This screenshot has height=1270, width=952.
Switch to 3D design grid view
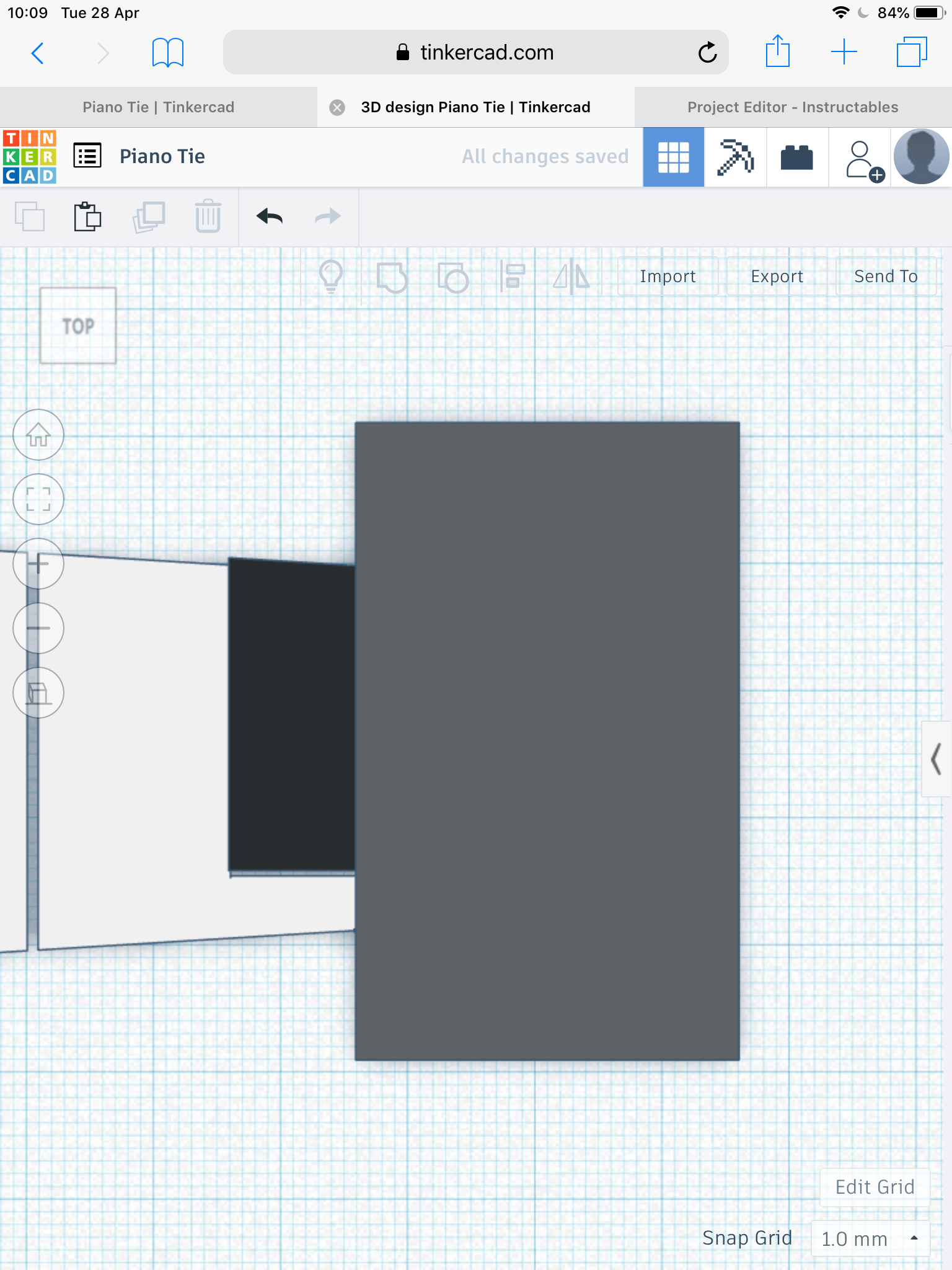pyautogui.click(x=673, y=157)
